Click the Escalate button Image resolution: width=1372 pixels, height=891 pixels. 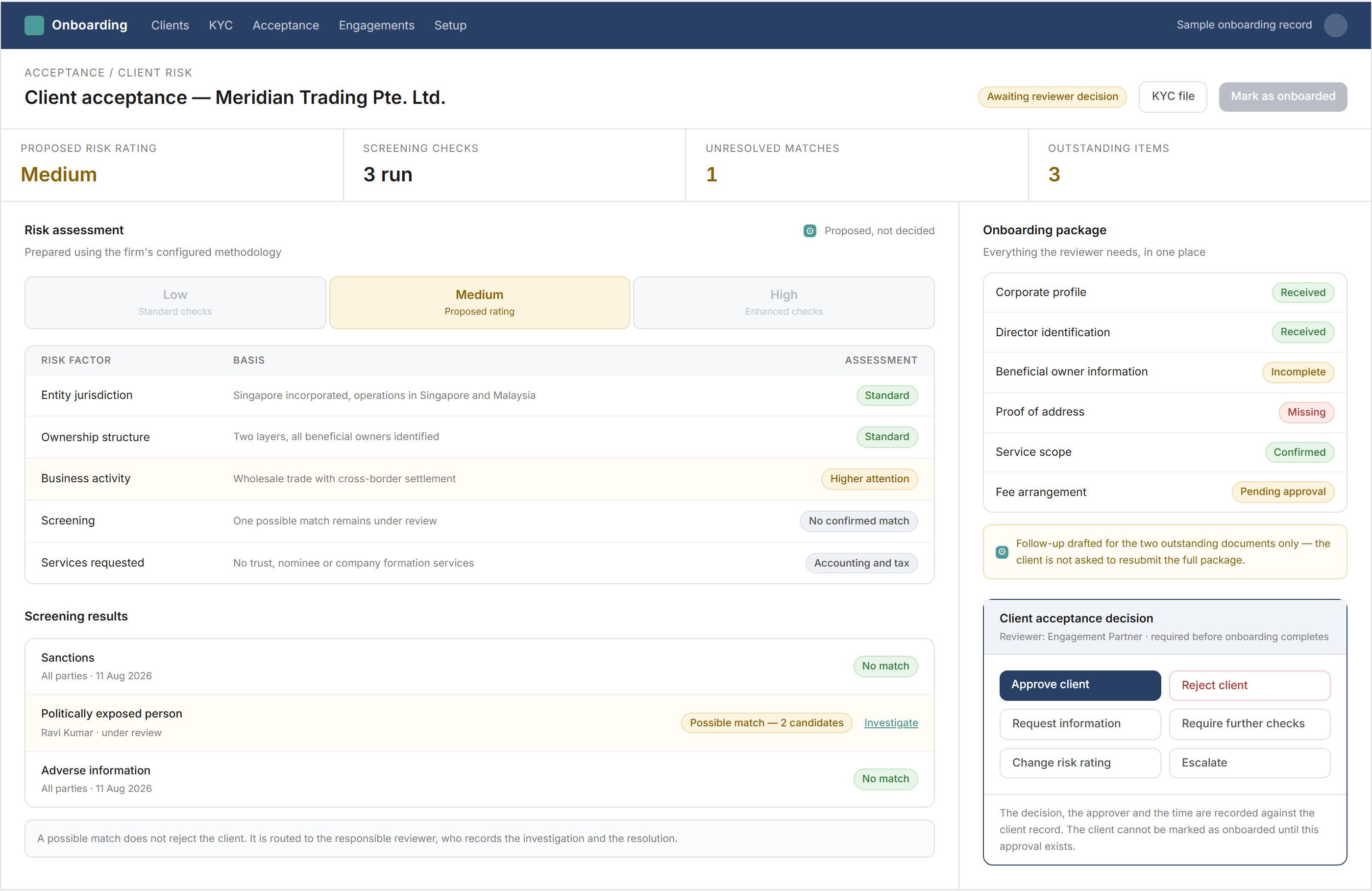[x=1249, y=763]
